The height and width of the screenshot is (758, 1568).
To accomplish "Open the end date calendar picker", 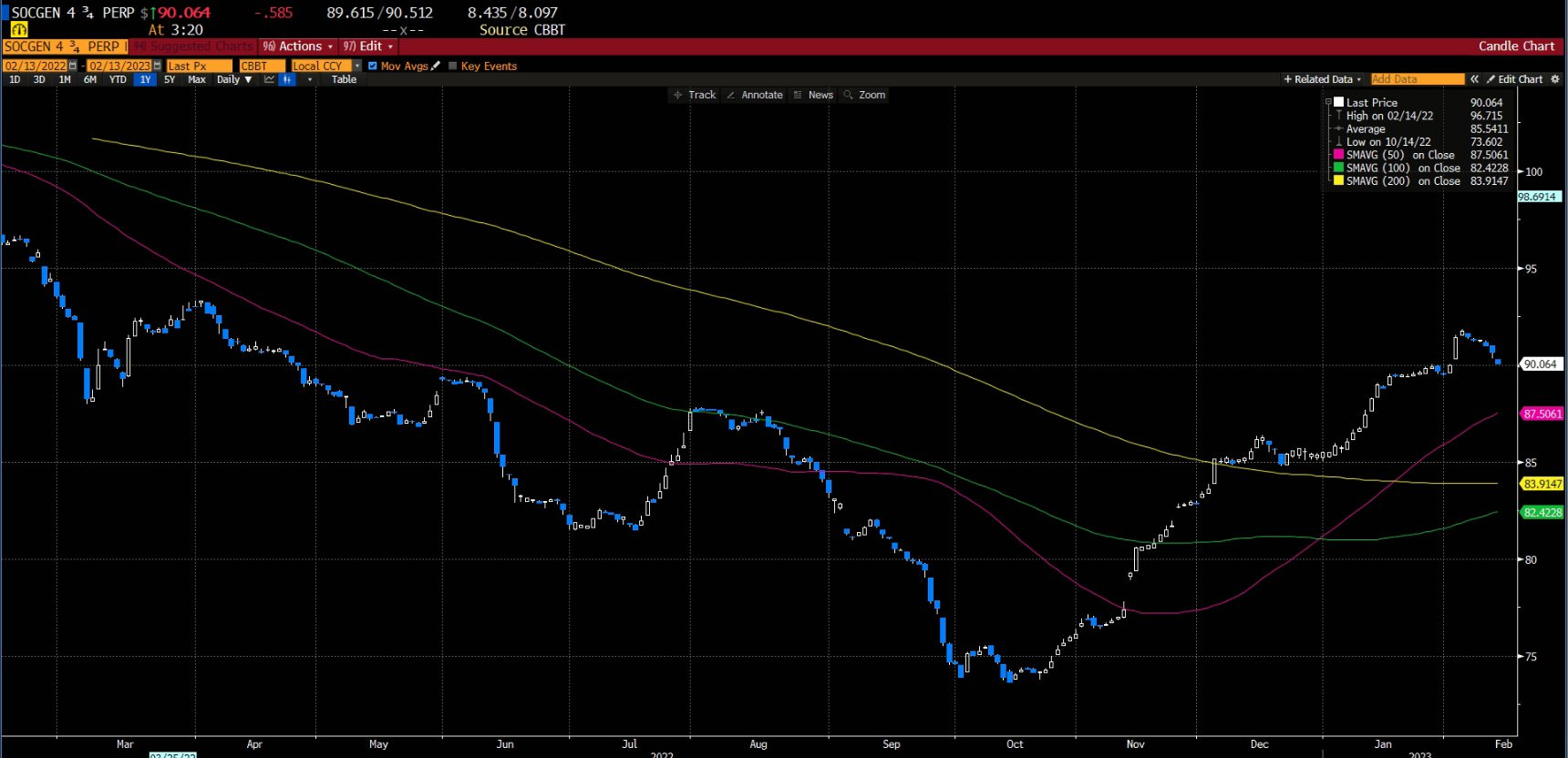I will (158, 66).
